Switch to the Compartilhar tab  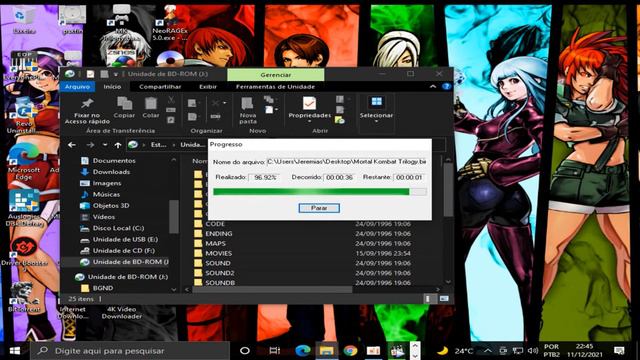(x=160, y=87)
